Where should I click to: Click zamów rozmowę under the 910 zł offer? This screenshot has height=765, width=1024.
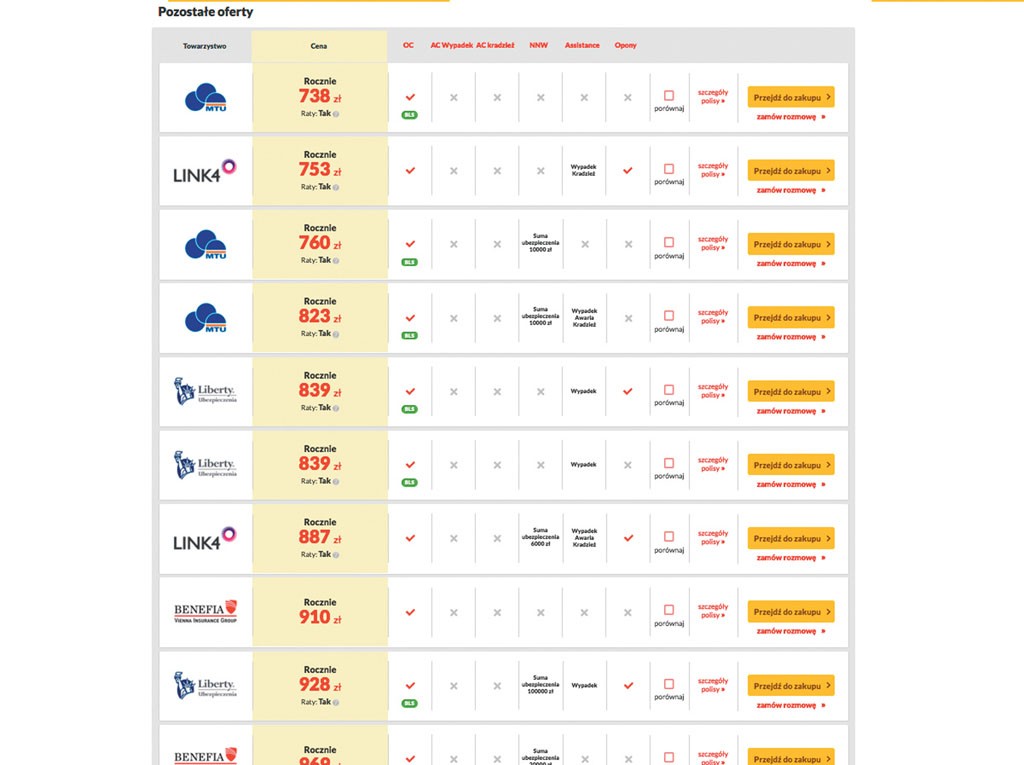pos(791,631)
